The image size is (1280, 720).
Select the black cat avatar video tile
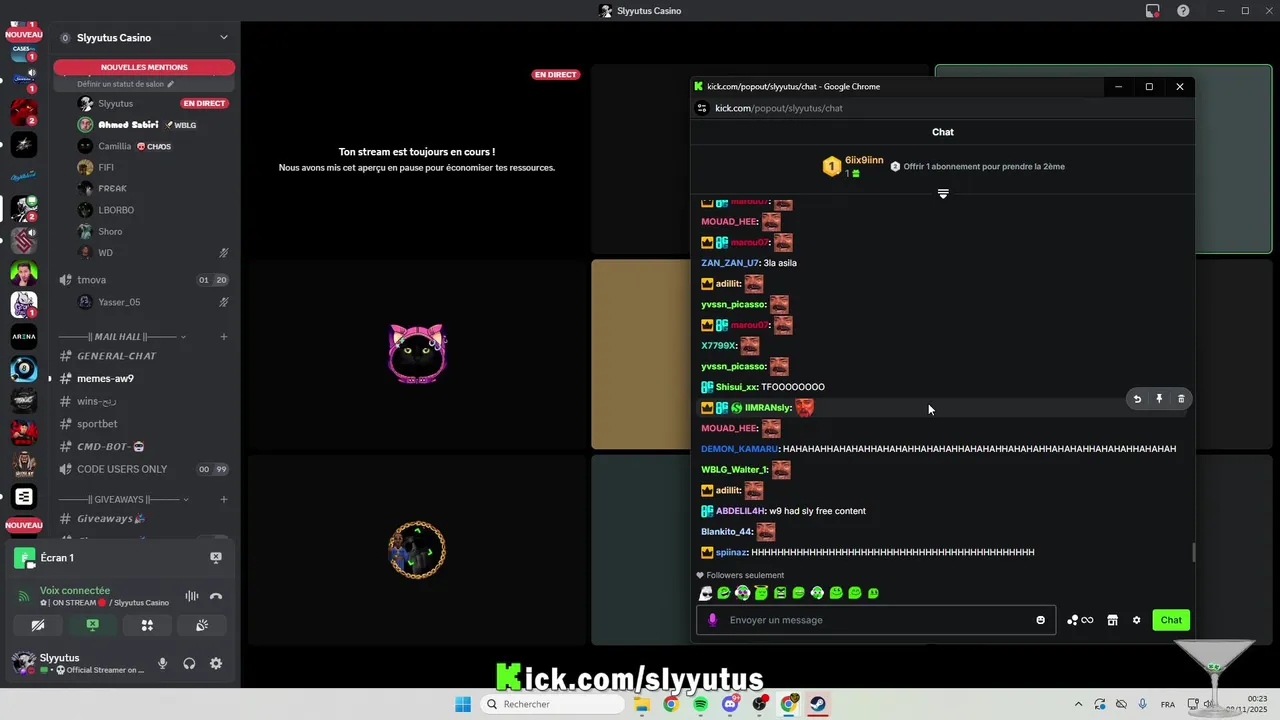tap(417, 354)
